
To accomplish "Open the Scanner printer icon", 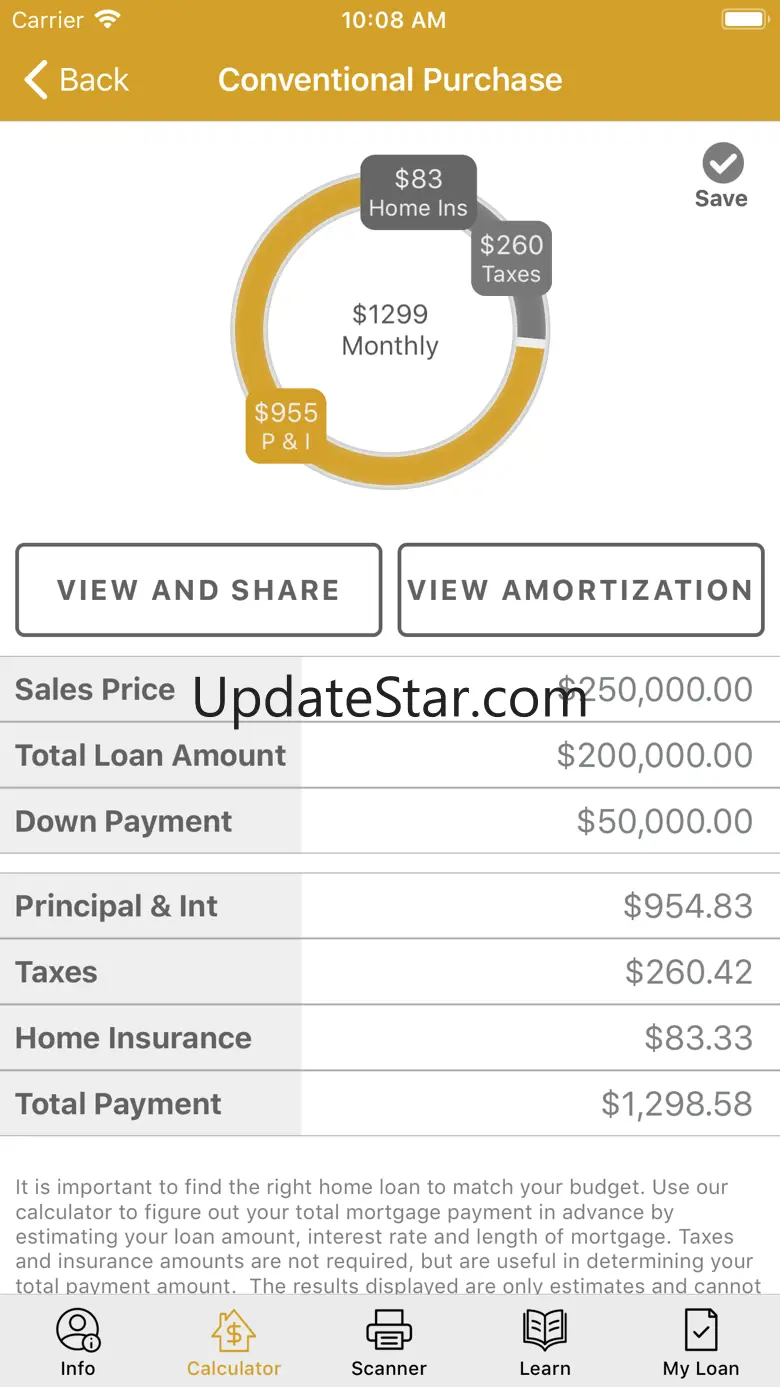I will click(x=389, y=1330).
